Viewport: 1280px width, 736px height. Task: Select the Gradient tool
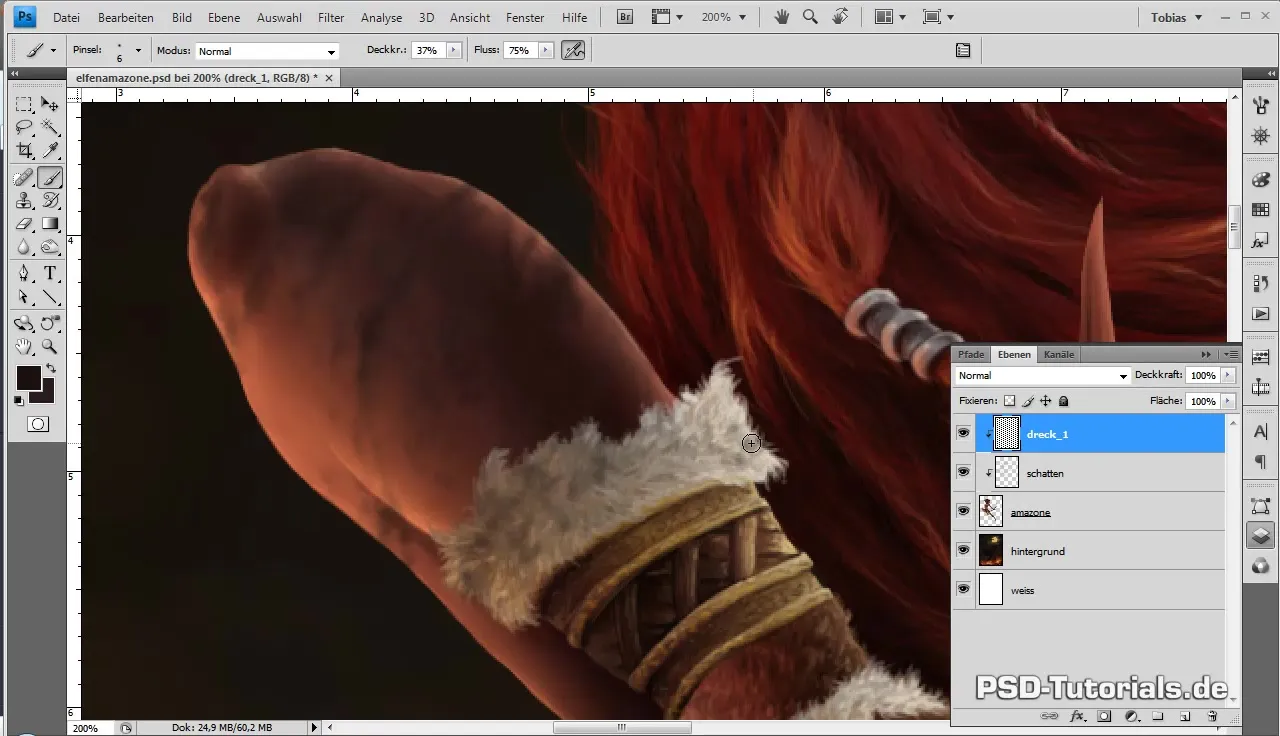pyautogui.click(x=49, y=224)
